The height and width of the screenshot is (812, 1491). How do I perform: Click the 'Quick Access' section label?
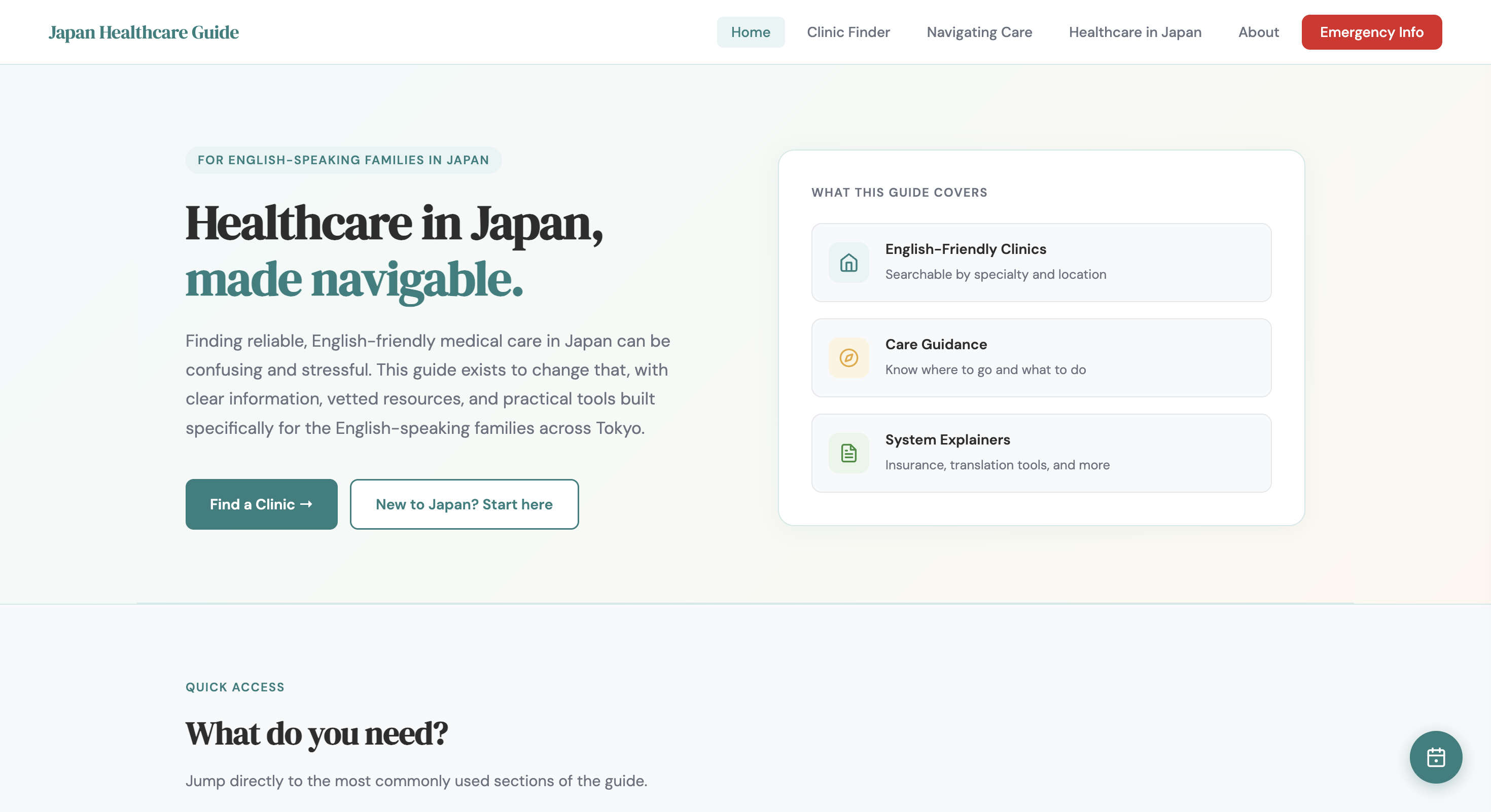[235, 687]
